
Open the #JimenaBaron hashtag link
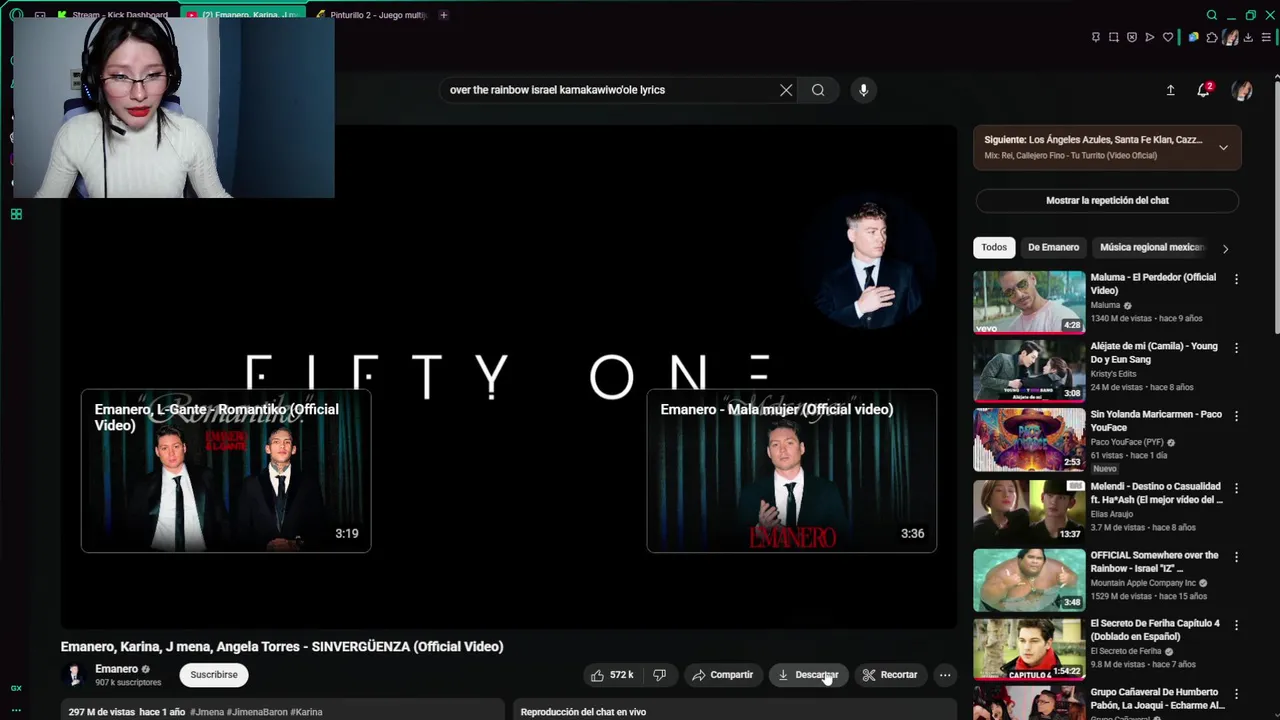coord(258,712)
